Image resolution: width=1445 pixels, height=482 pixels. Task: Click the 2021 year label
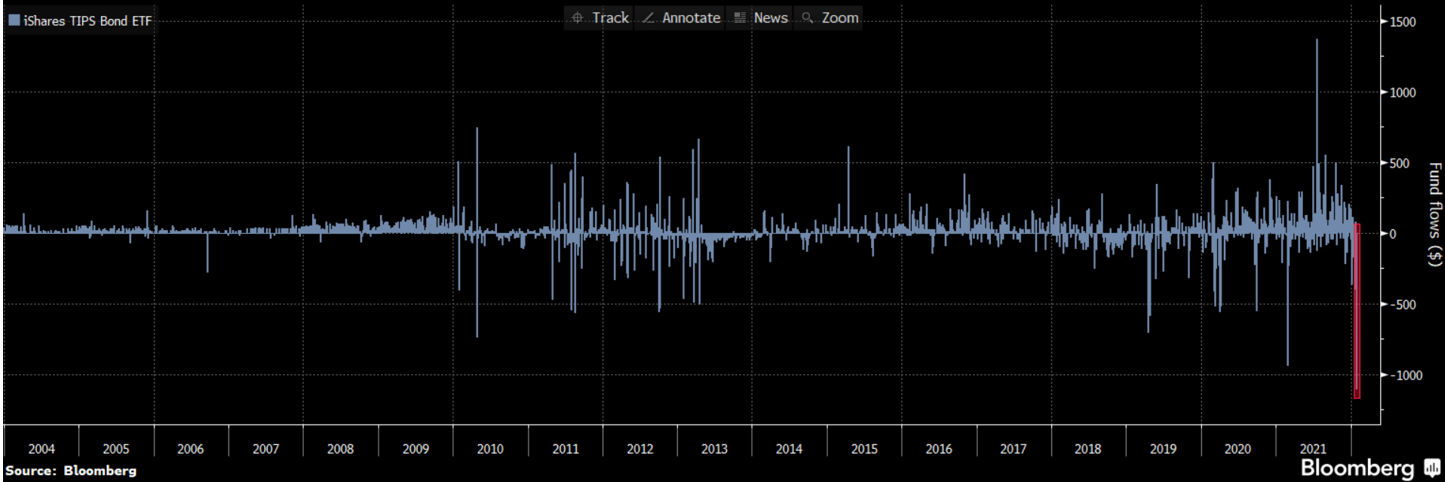(1314, 449)
